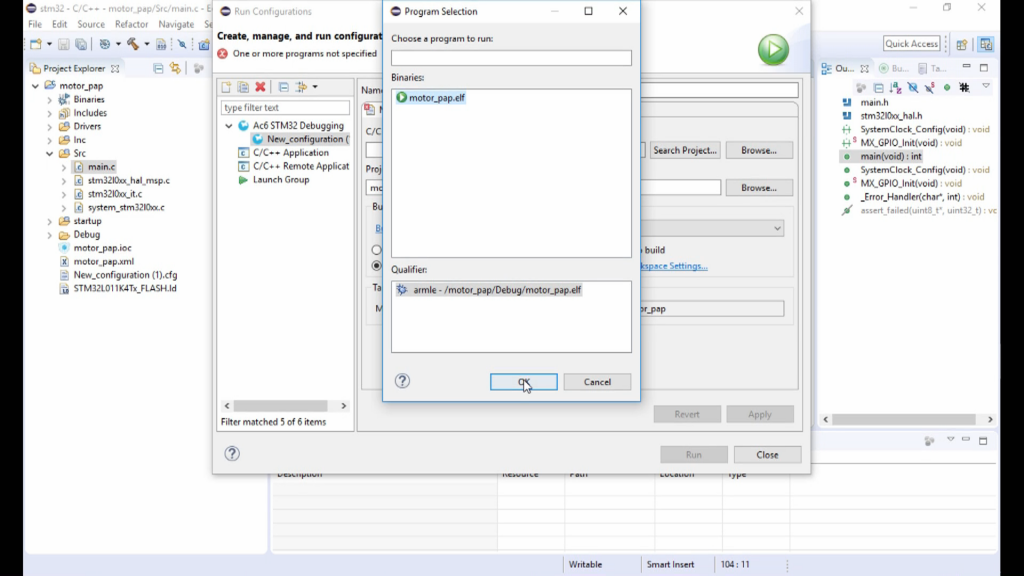Click the OK button in Program Selection
This screenshot has height=576, width=1024.
(x=523, y=382)
